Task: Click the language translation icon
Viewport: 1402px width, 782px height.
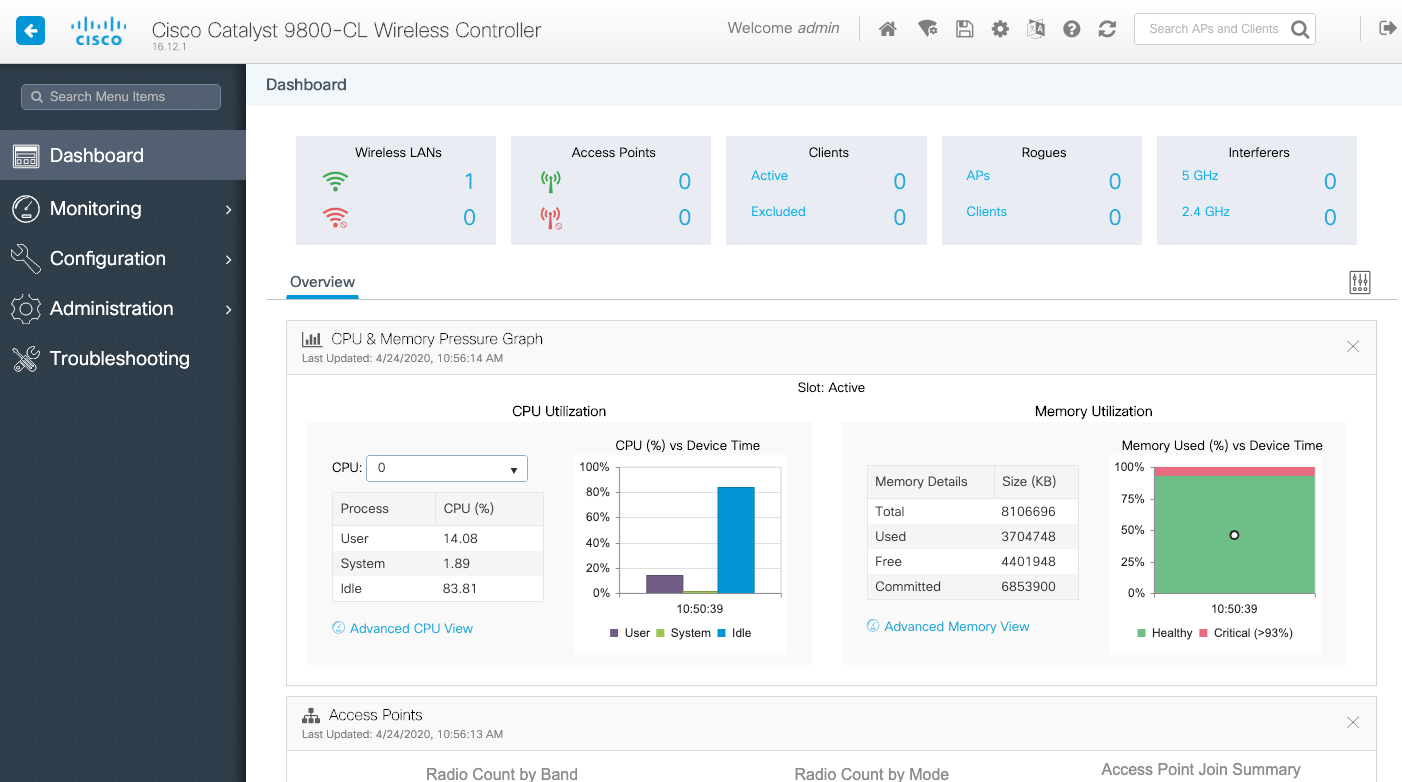Action: (1036, 29)
